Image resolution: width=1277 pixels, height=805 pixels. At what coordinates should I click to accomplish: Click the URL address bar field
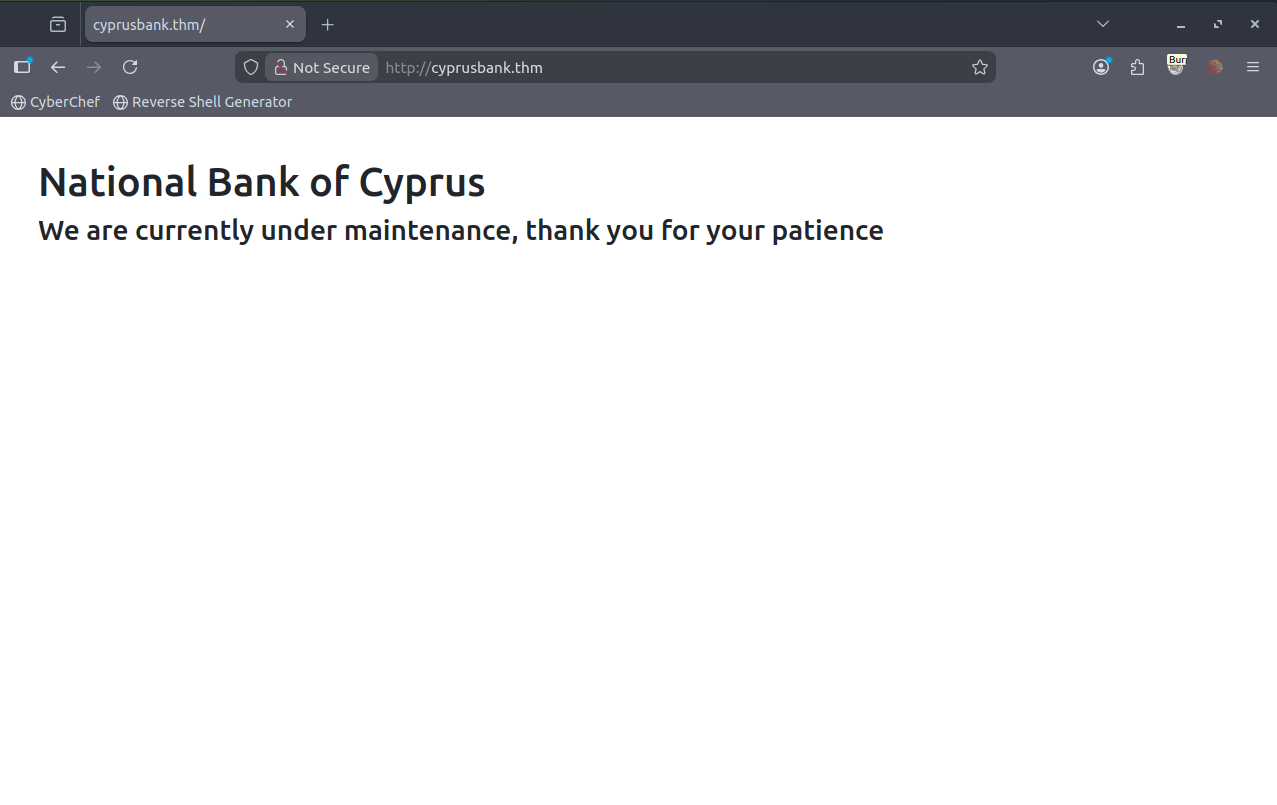click(670, 67)
